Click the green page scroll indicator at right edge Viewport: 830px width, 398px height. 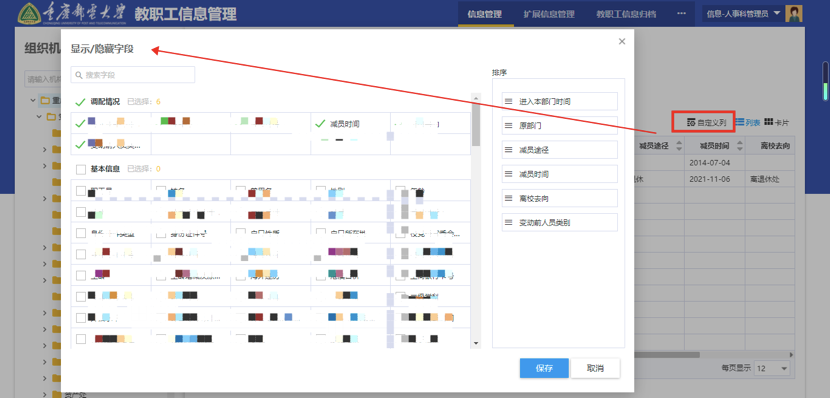click(825, 81)
